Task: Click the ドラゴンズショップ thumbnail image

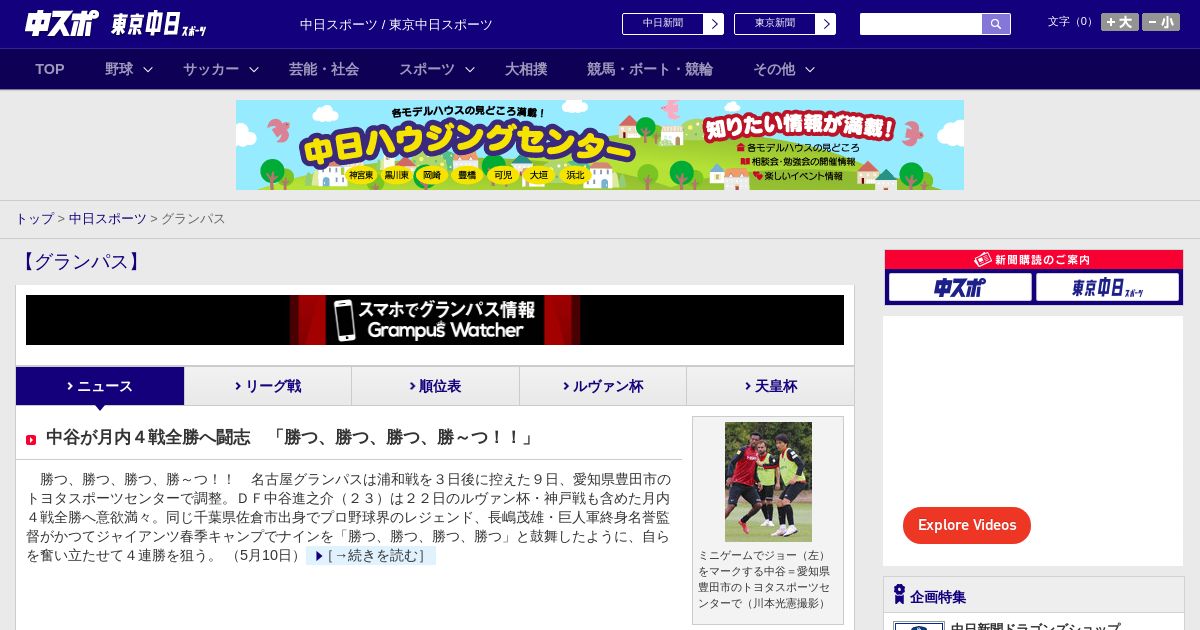Action: 919,626
